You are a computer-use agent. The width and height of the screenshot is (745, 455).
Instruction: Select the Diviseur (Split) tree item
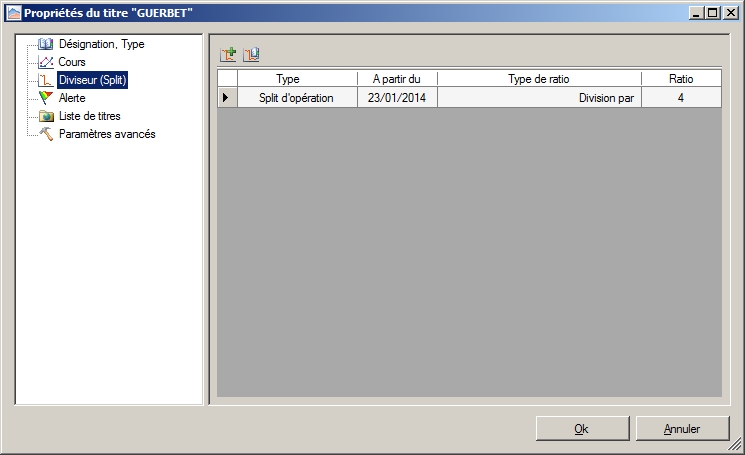click(93, 80)
